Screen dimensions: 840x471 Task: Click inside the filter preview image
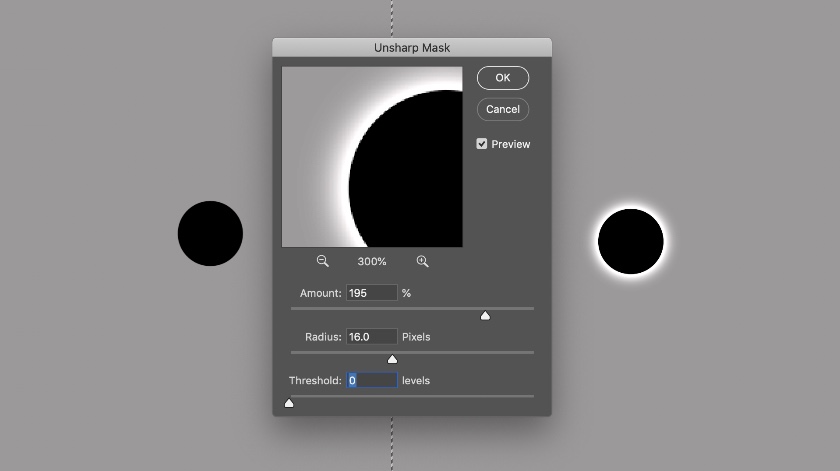pyautogui.click(x=372, y=157)
